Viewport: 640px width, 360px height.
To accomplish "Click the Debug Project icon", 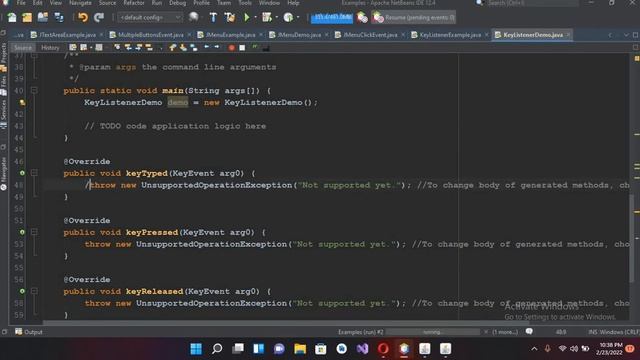I will 267,17.
